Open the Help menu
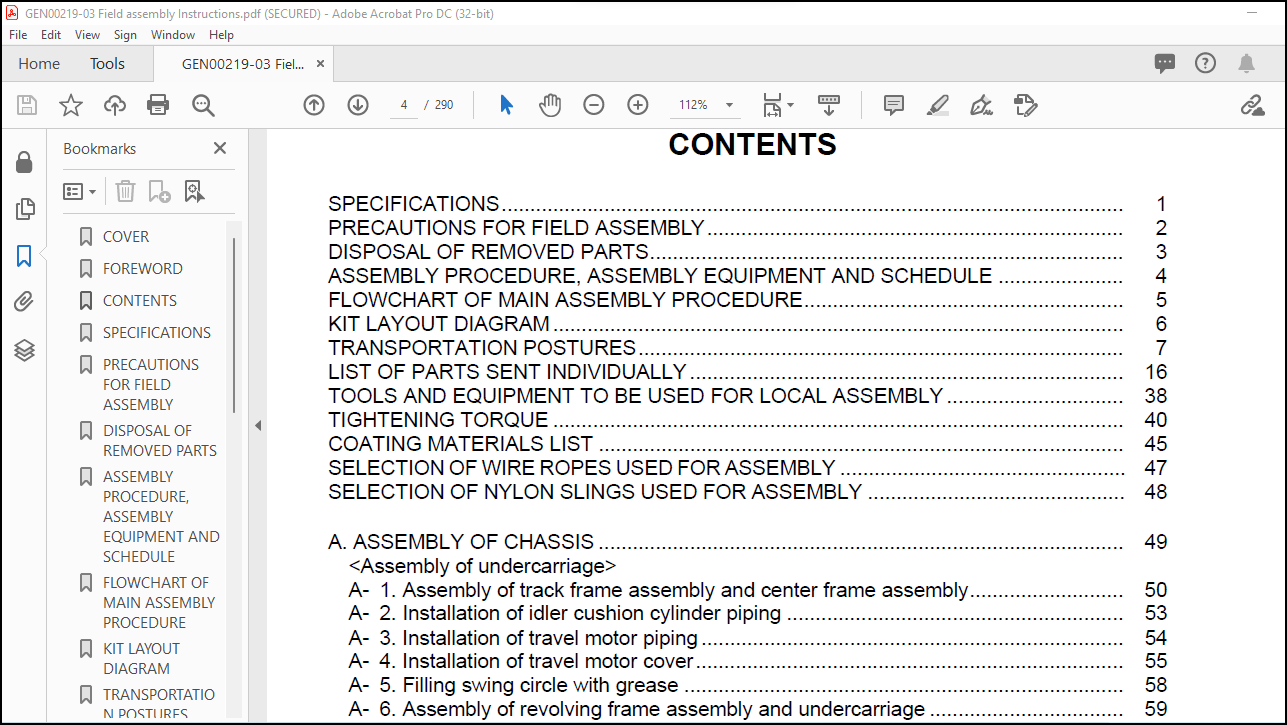This screenshot has height=725, width=1287. pos(221,34)
